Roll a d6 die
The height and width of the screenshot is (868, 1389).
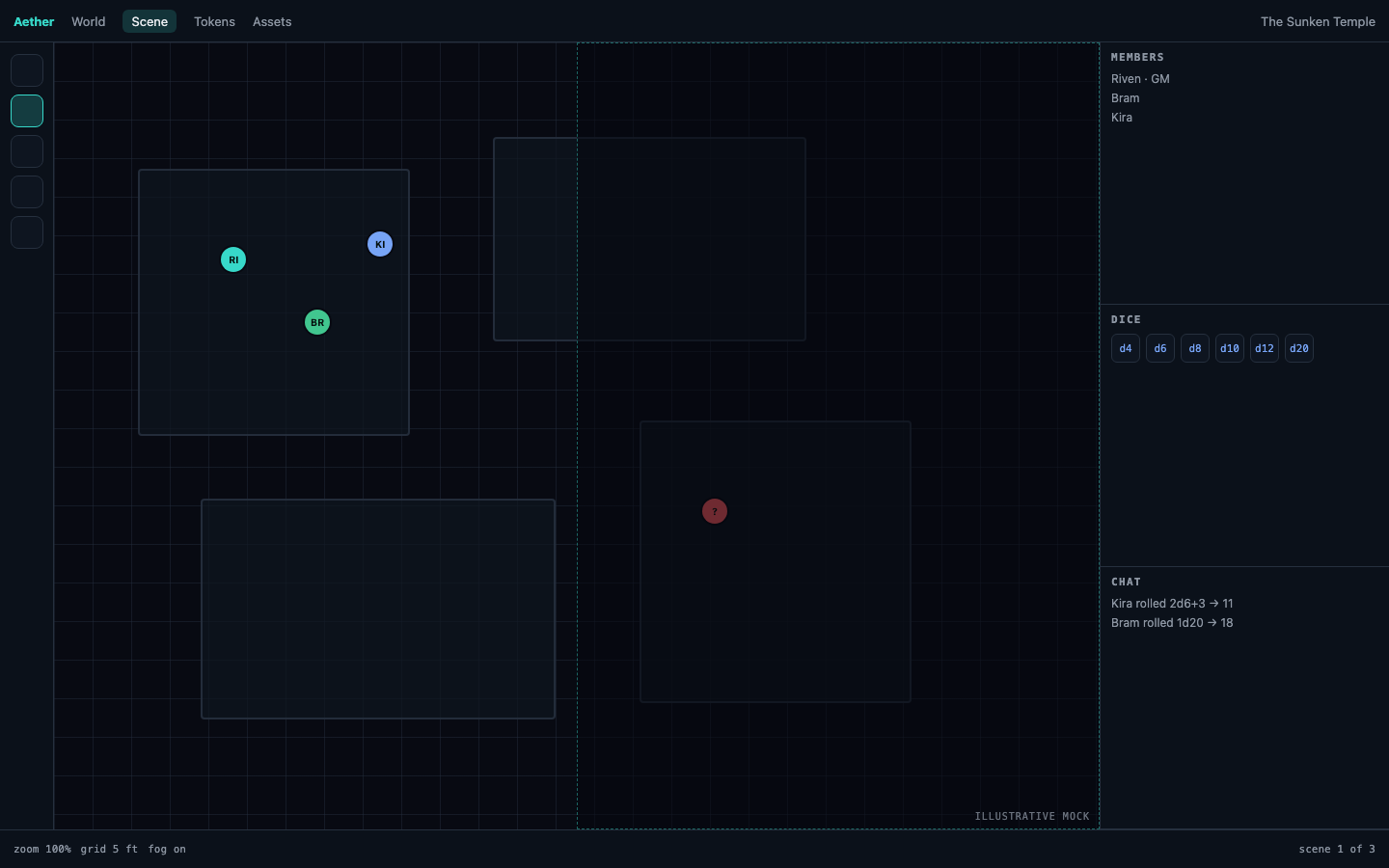[1160, 348]
